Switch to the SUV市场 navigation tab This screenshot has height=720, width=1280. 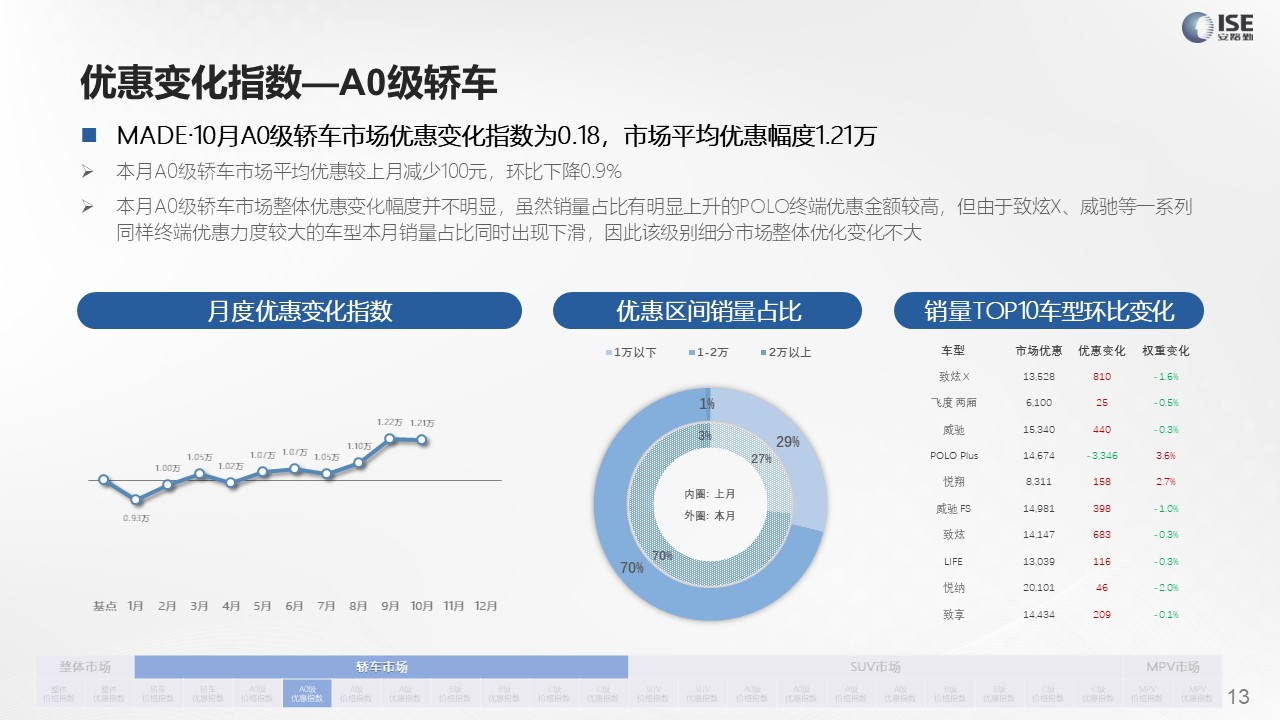[873, 667]
